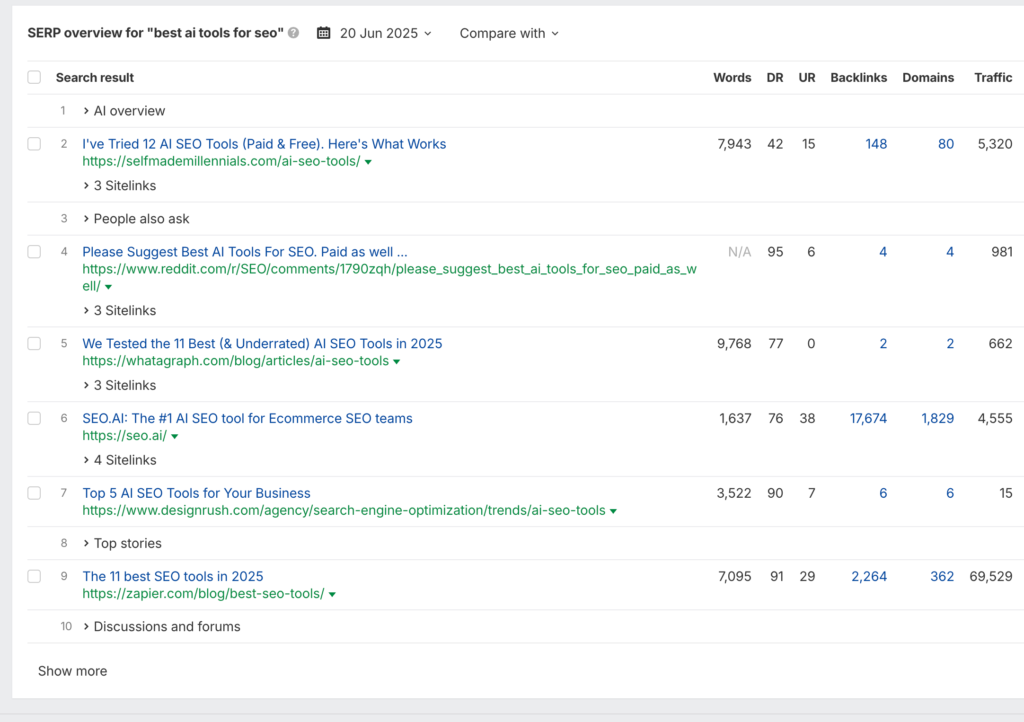
Task: Click the Domains column header
Action: [928, 78]
